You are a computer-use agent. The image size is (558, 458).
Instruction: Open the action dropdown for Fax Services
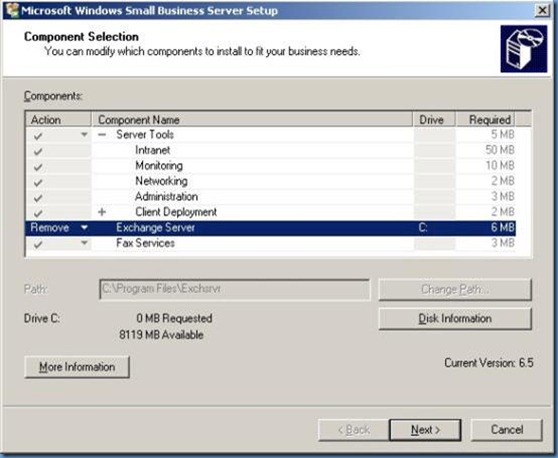coord(84,243)
